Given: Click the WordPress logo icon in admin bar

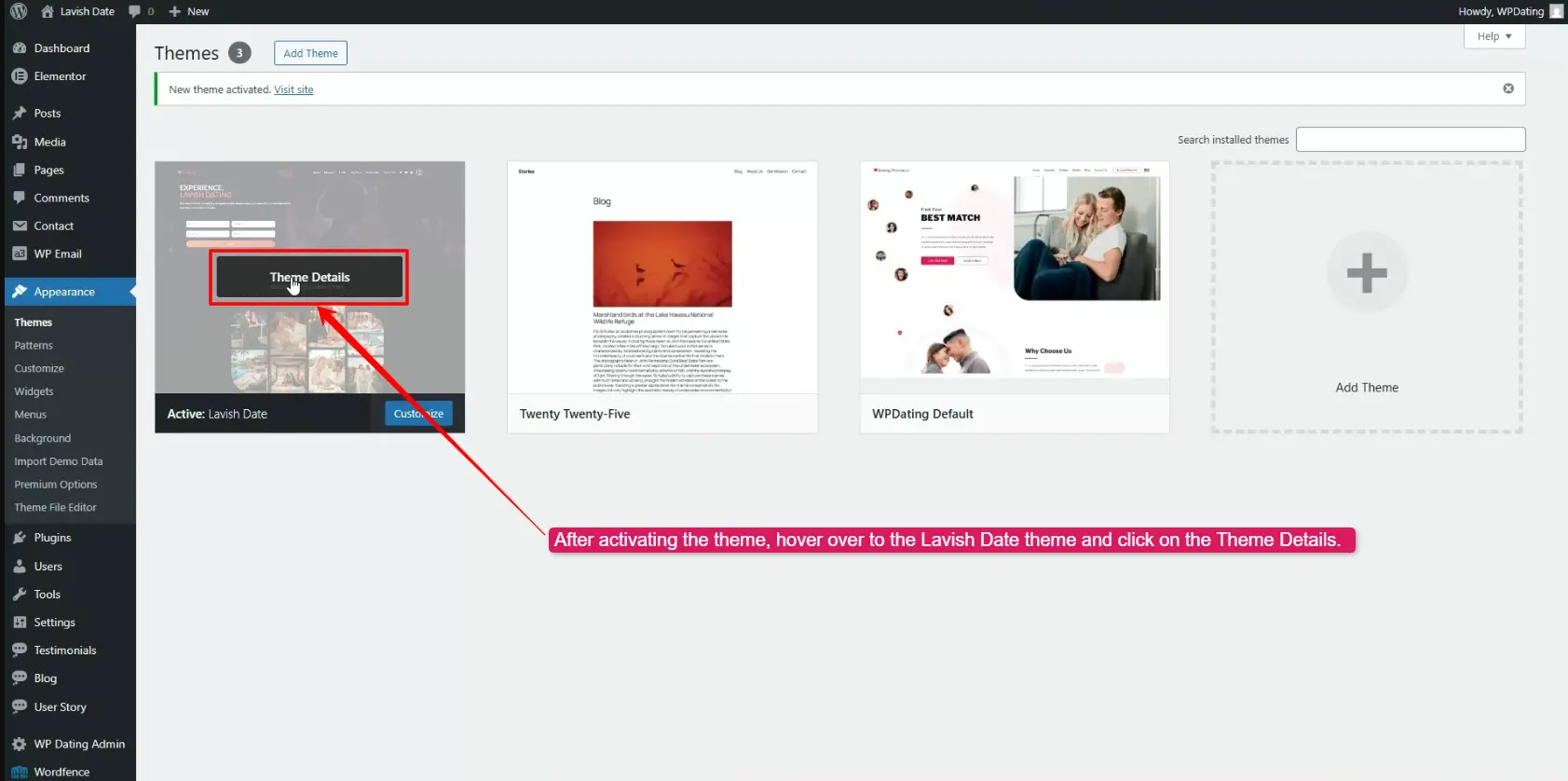Looking at the screenshot, I should (x=19, y=11).
